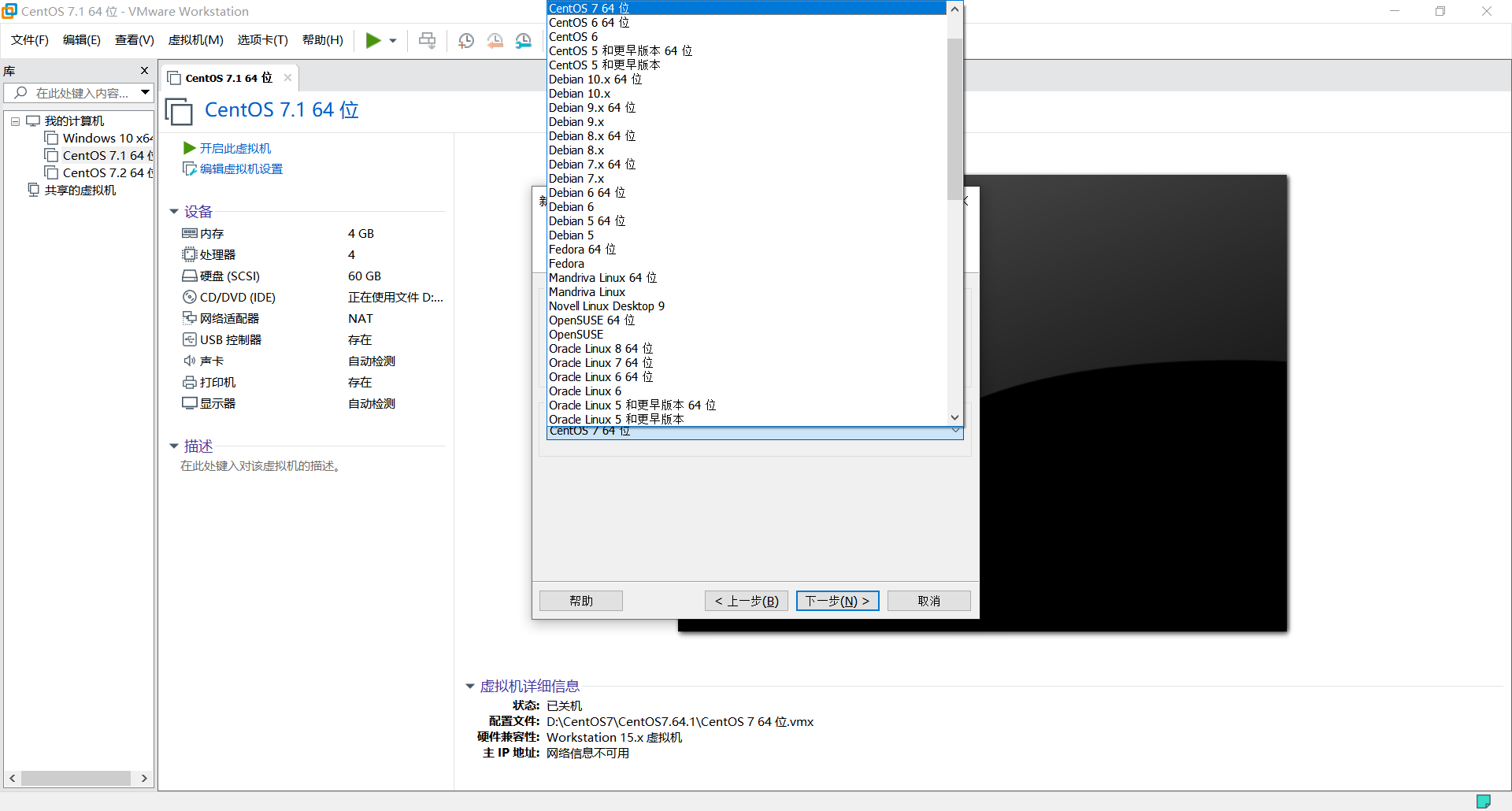The image size is (1512, 811).
Task: Close the library (库) panel
Action: coord(144,71)
